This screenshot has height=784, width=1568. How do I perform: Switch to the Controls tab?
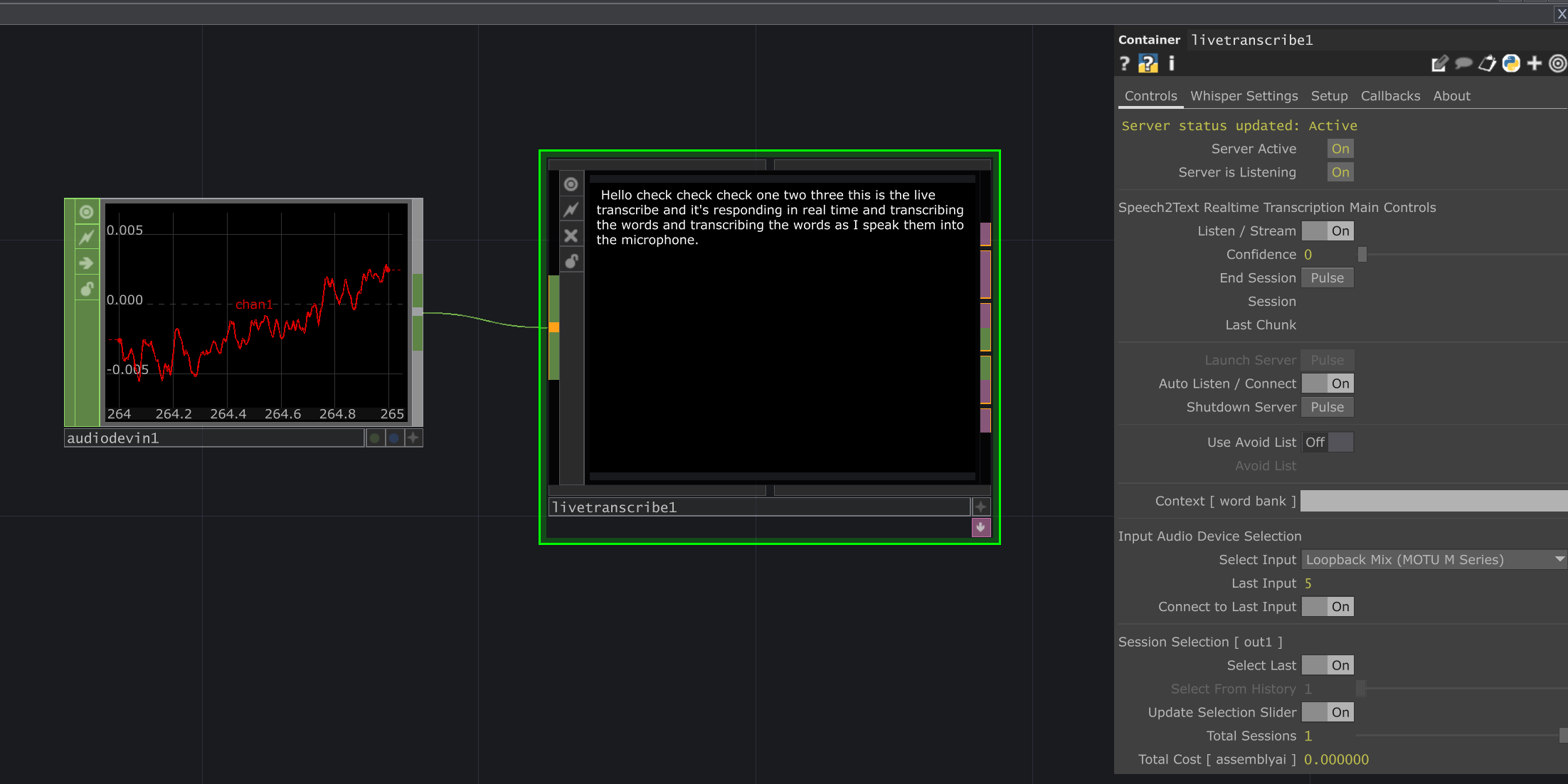1150,96
